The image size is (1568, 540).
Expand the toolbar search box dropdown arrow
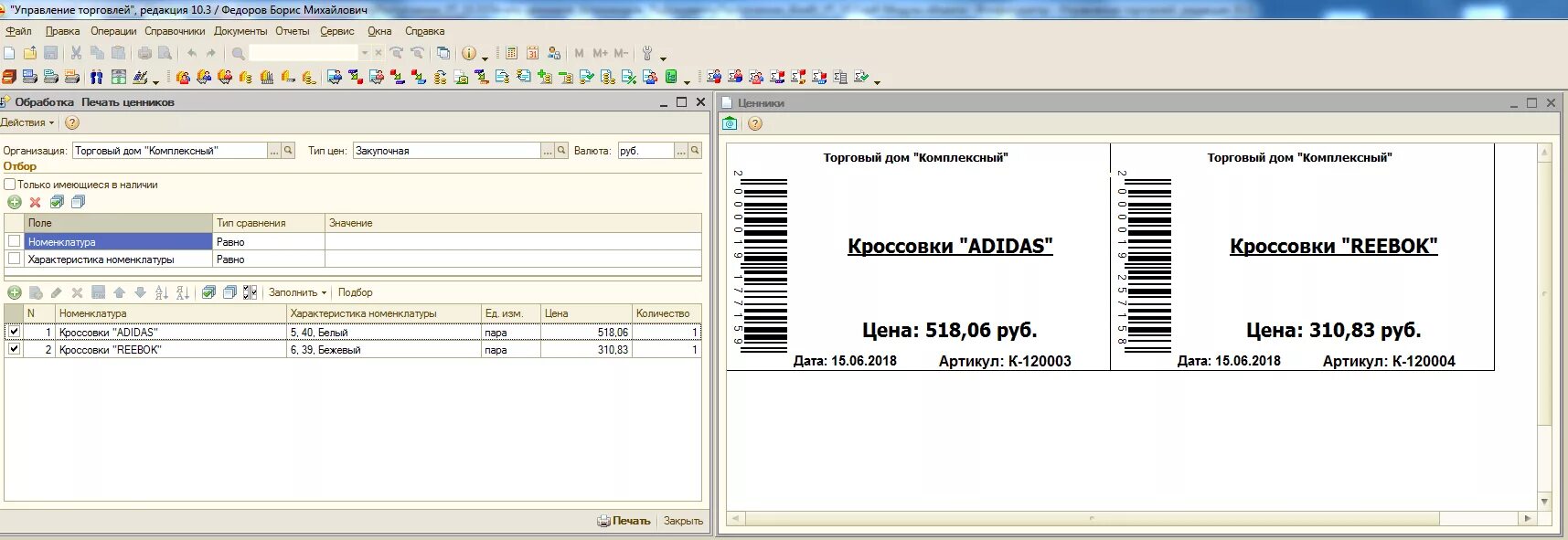pos(364,53)
